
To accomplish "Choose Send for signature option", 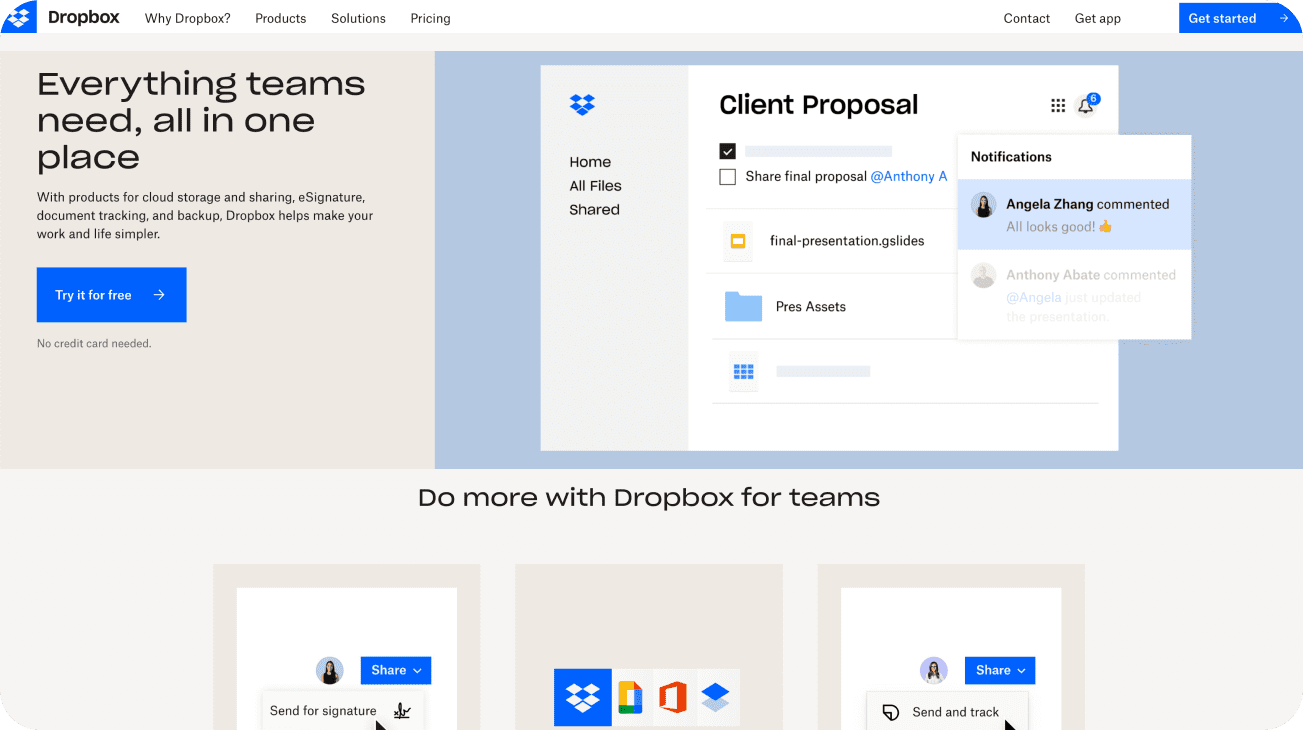I will (323, 711).
